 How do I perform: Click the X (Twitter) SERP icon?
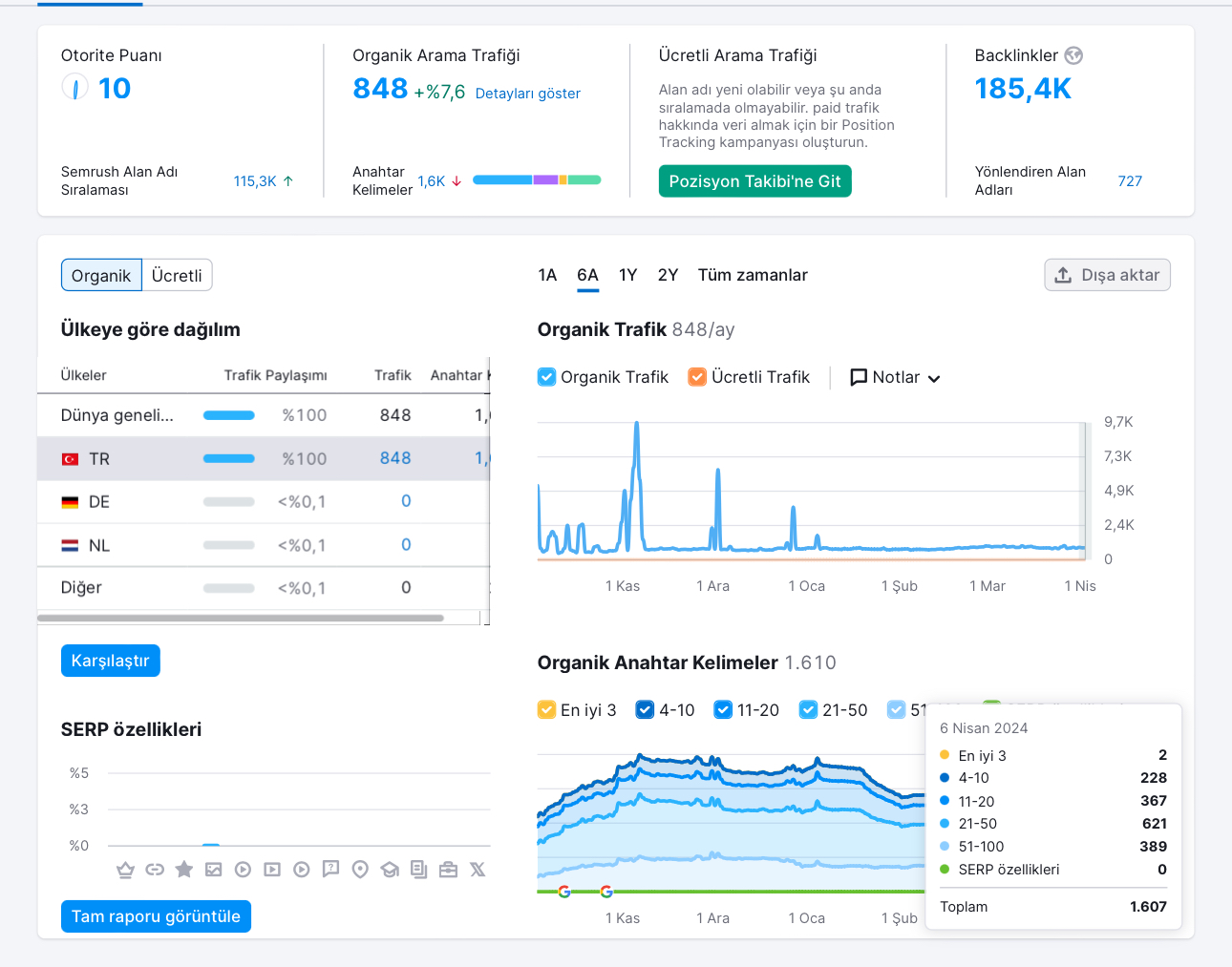(478, 870)
